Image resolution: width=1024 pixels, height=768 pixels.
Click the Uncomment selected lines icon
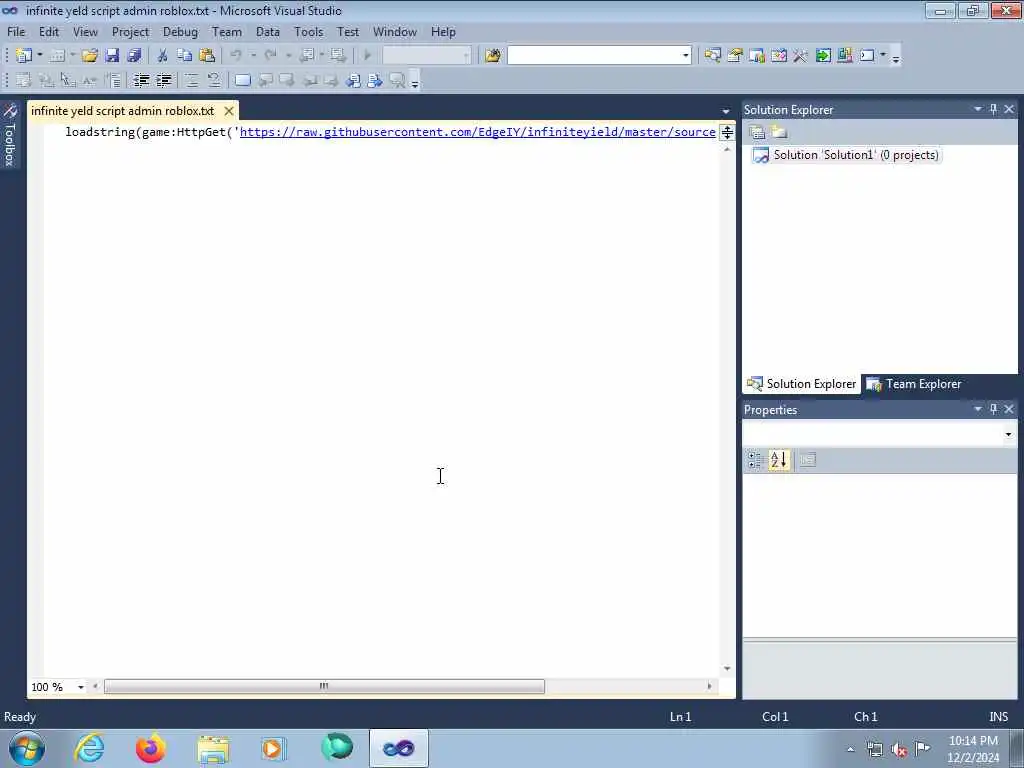[x=214, y=80]
